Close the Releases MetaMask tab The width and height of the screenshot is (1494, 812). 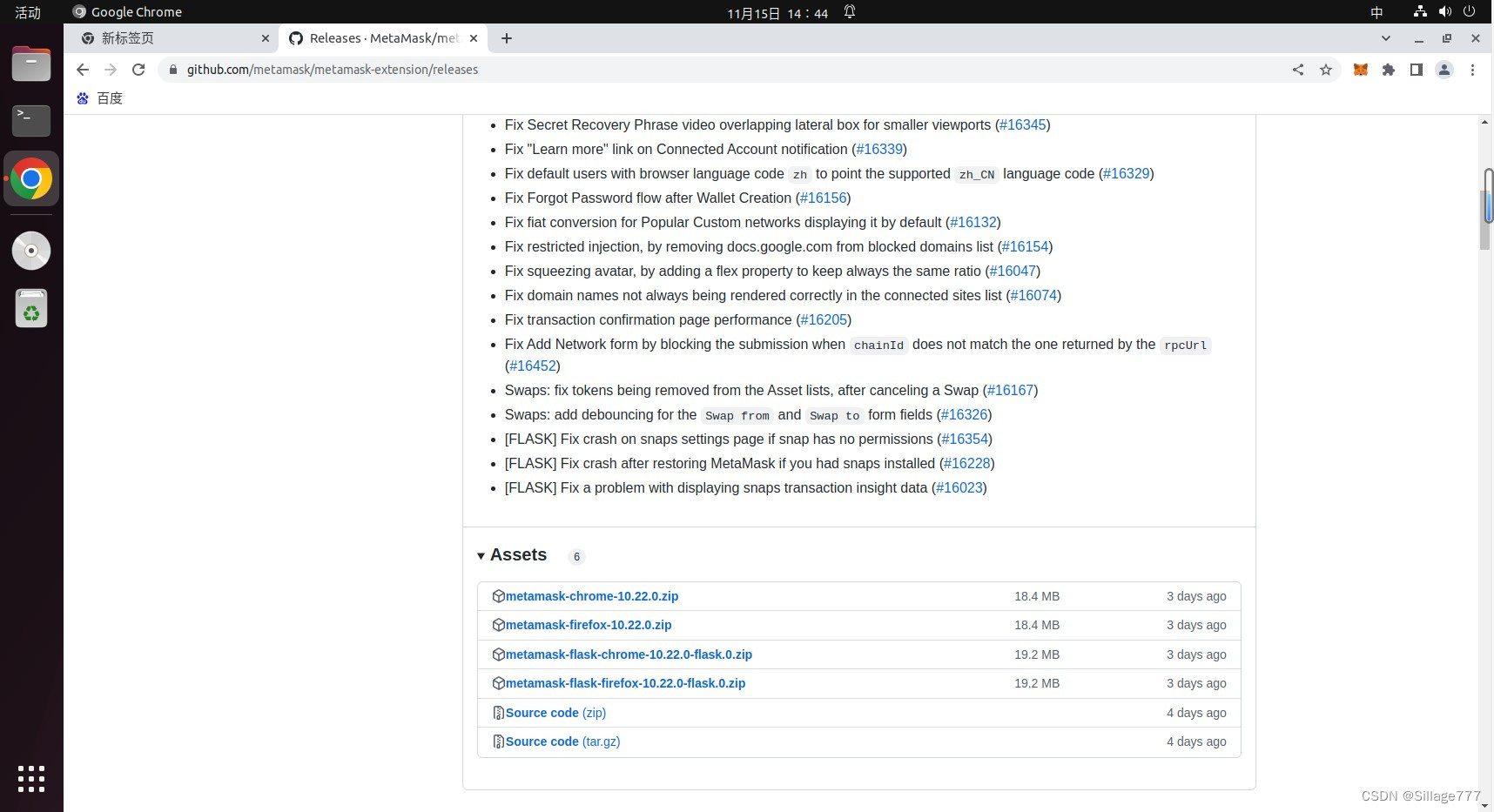point(474,38)
